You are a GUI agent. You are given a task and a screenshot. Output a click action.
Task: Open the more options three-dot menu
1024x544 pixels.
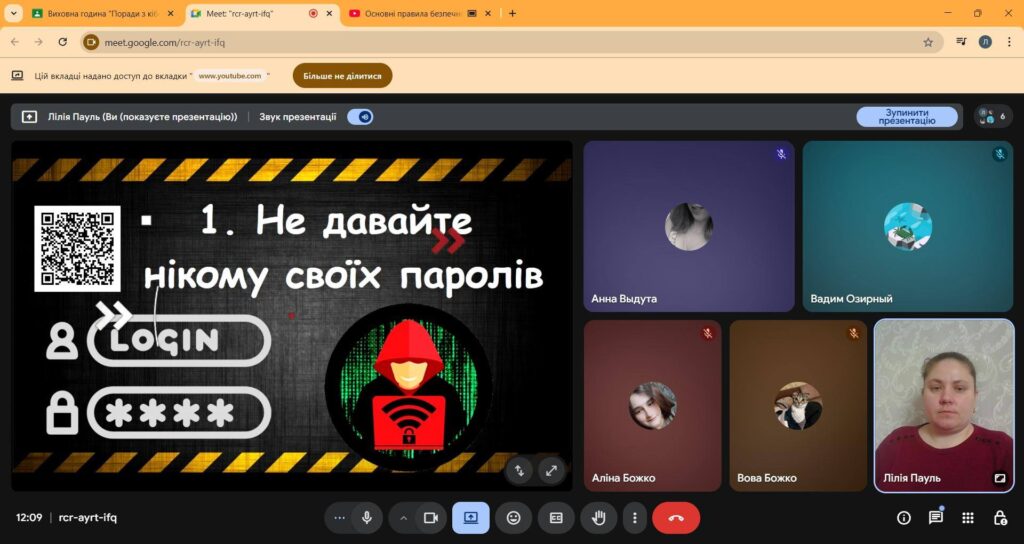(x=634, y=518)
